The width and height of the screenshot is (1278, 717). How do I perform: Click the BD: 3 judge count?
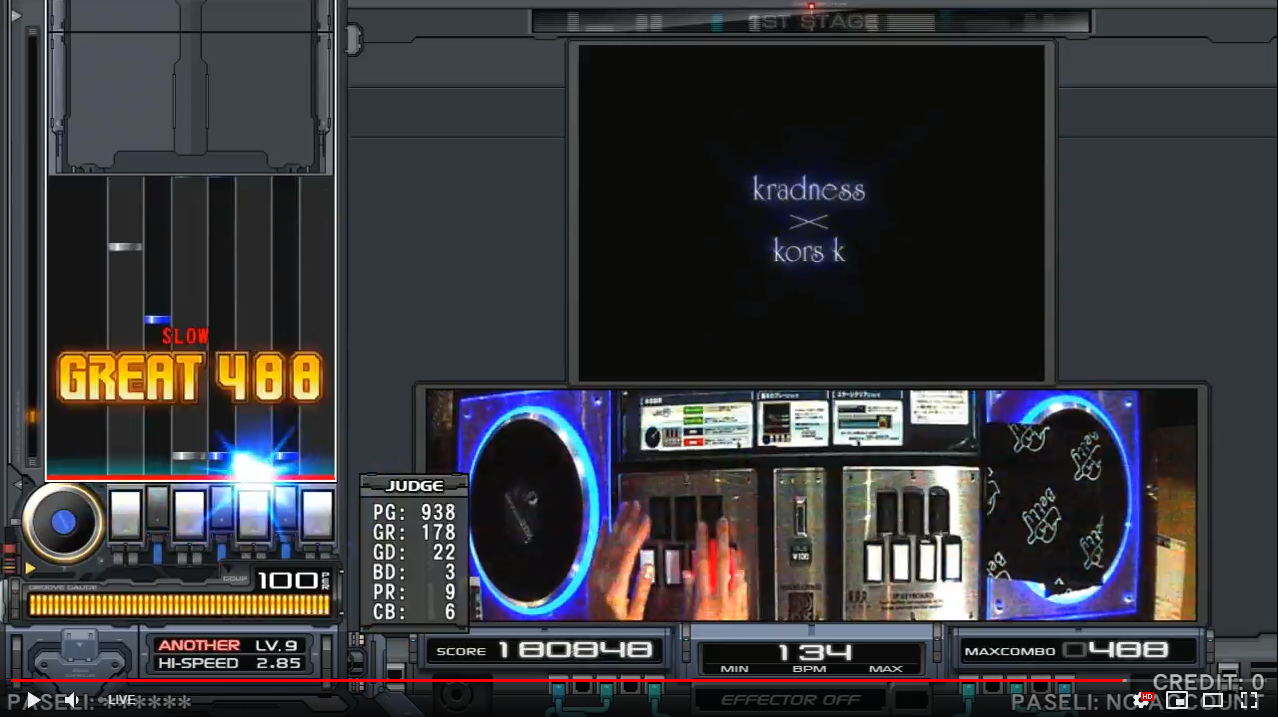[414, 573]
